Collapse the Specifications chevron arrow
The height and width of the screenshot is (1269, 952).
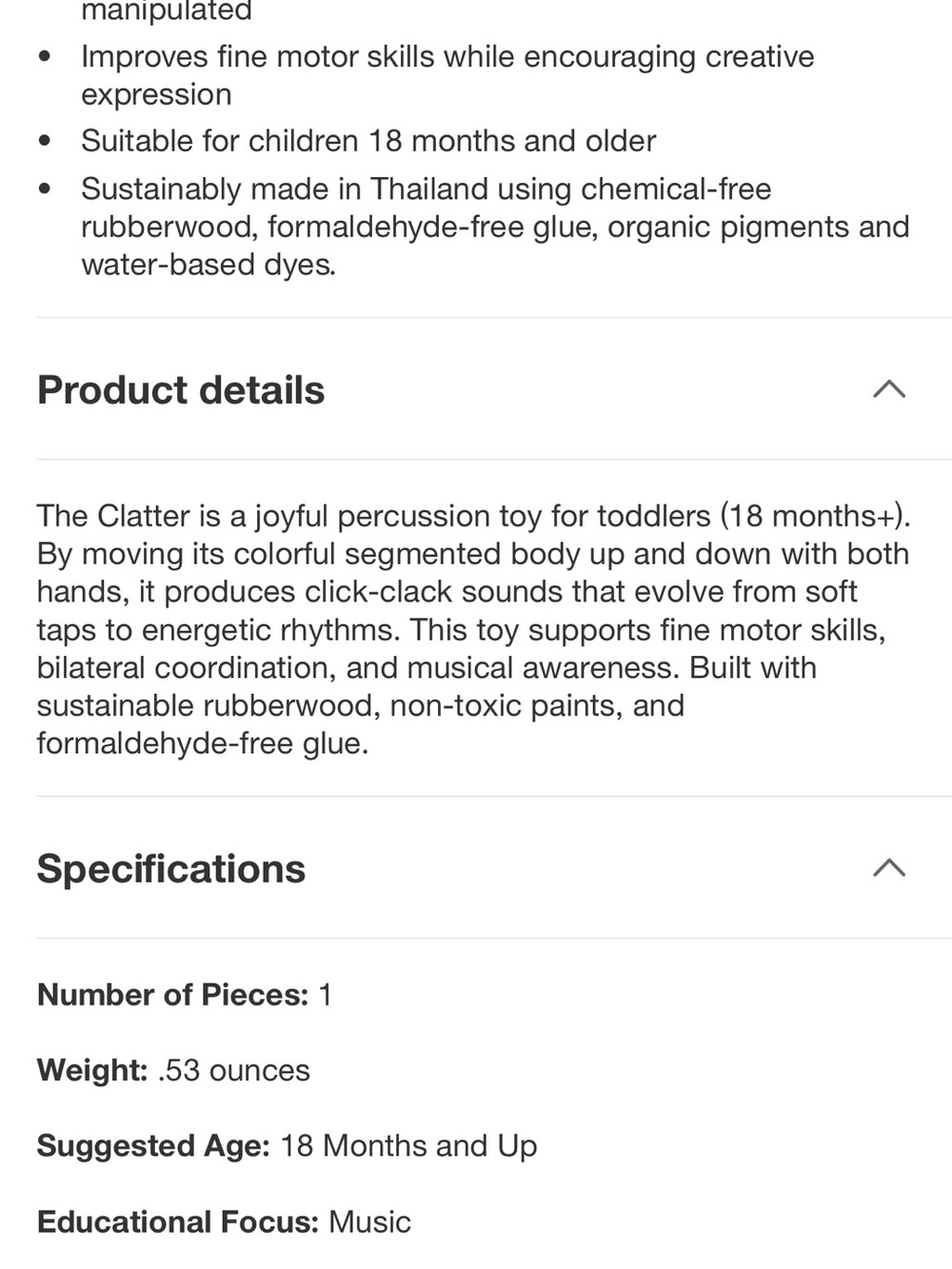[x=889, y=867]
